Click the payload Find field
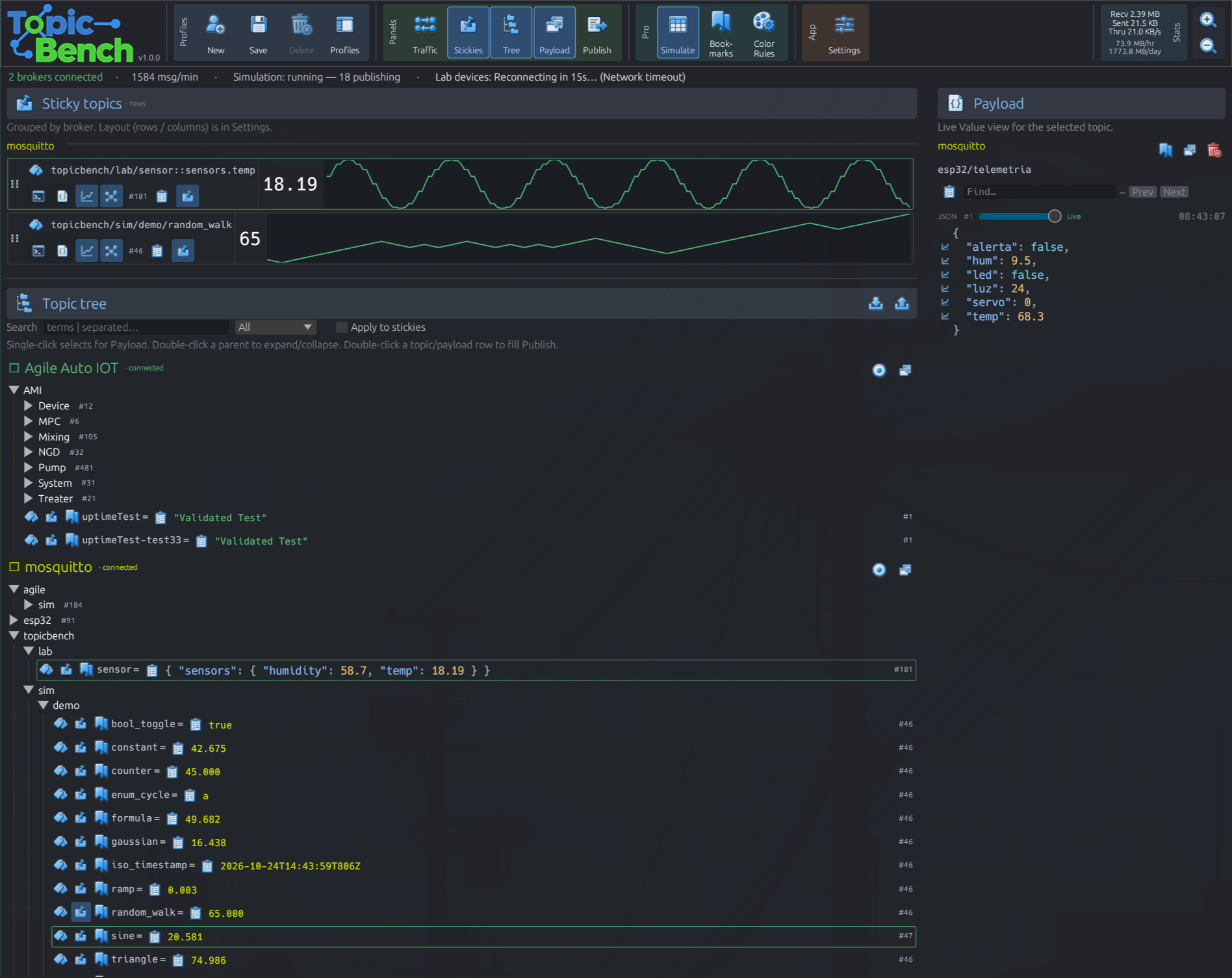This screenshot has width=1232, height=978. (x=1040, y=192)
